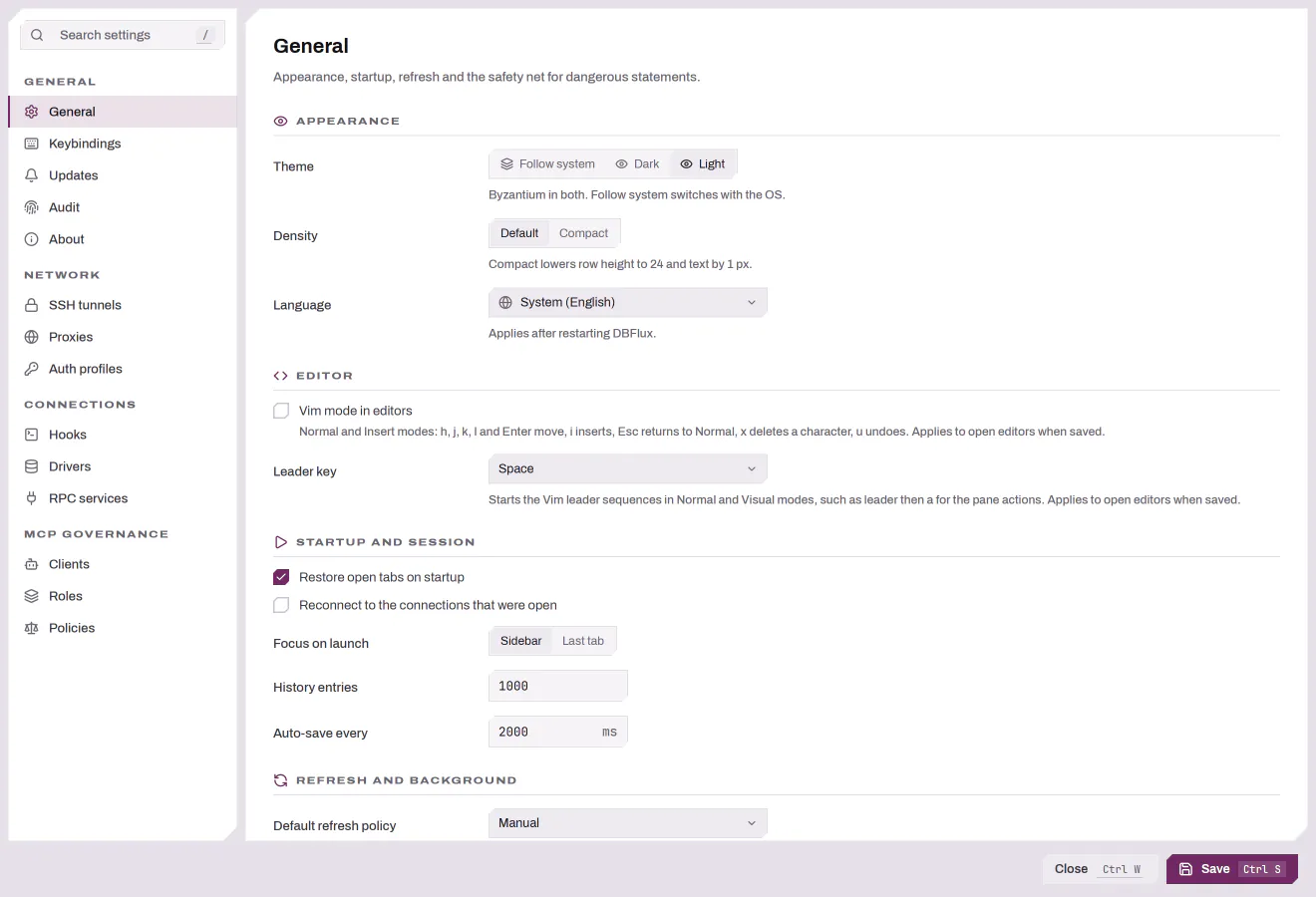Click the robot icon beside Clients
Viewport: 1316px width, 897px height.
click(31, 564)
